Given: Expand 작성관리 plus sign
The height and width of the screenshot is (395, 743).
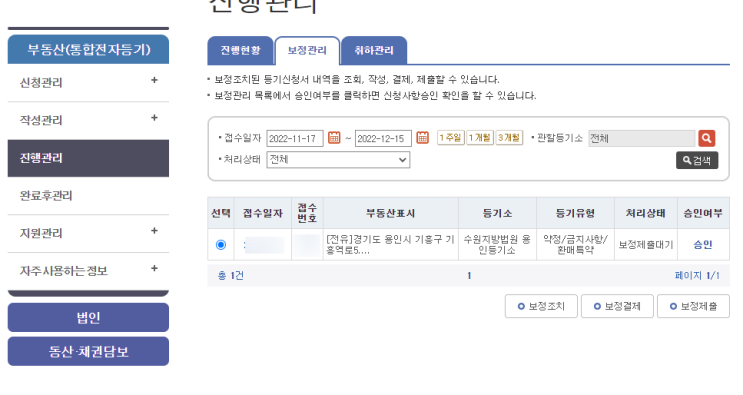Looking at the screenshot, I should point(154,118).
